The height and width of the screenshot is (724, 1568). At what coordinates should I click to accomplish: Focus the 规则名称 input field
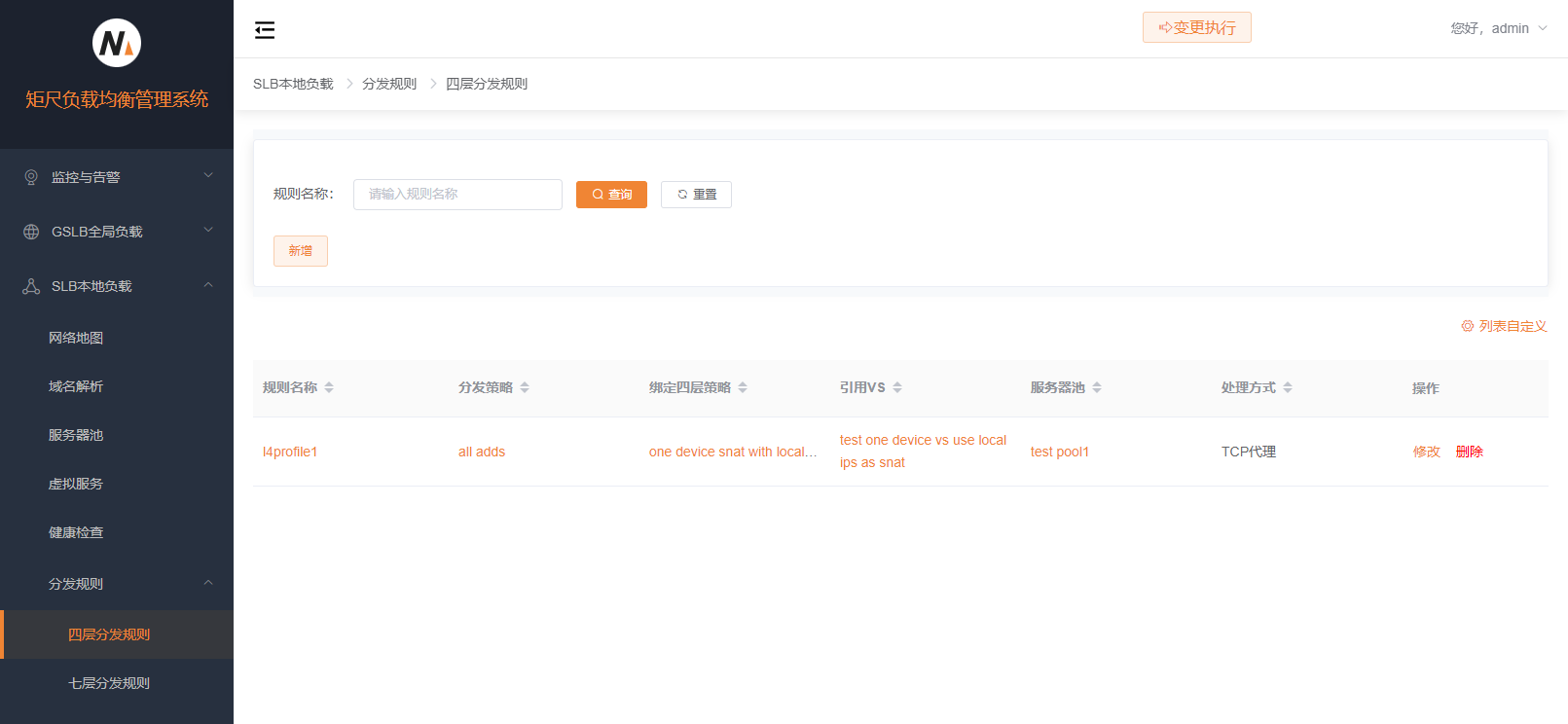click(457, 195)
